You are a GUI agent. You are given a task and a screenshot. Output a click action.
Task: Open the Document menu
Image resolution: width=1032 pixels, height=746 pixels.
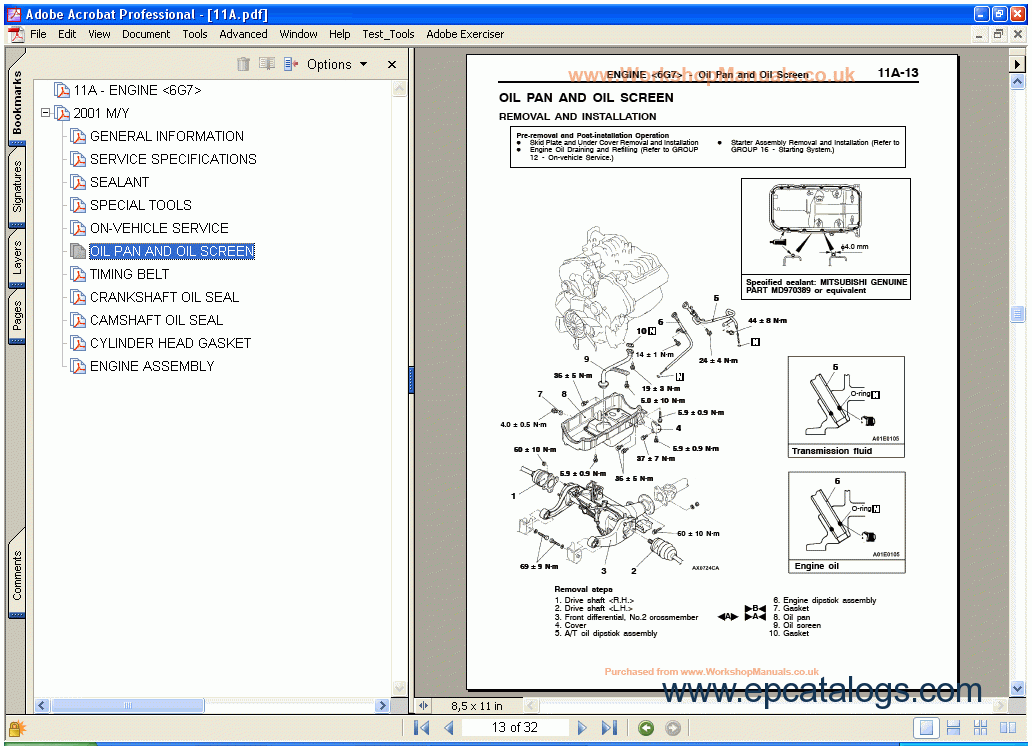click(146, 34)
